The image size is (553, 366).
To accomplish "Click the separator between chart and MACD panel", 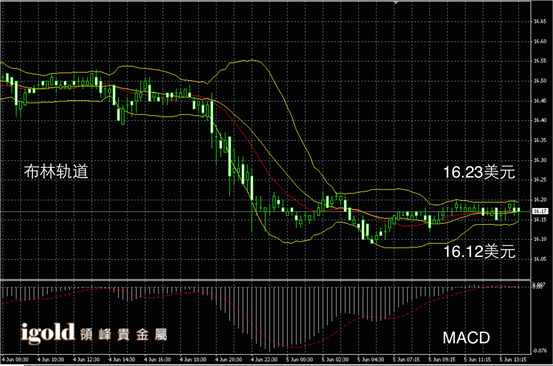I will pyautogui.click(x=265, y=280).
